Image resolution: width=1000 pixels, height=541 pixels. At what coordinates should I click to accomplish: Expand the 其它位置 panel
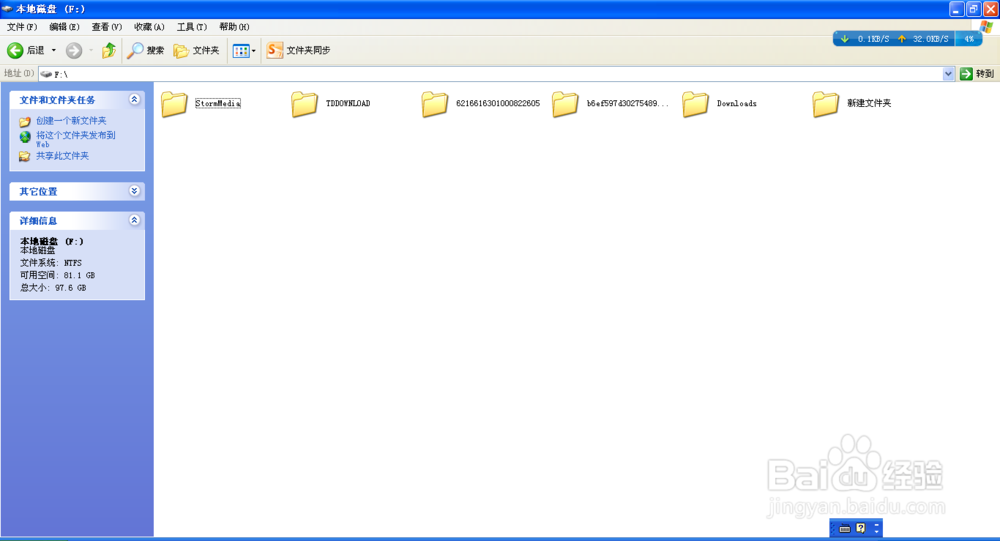pyautogui.click(x=134, y=191)
